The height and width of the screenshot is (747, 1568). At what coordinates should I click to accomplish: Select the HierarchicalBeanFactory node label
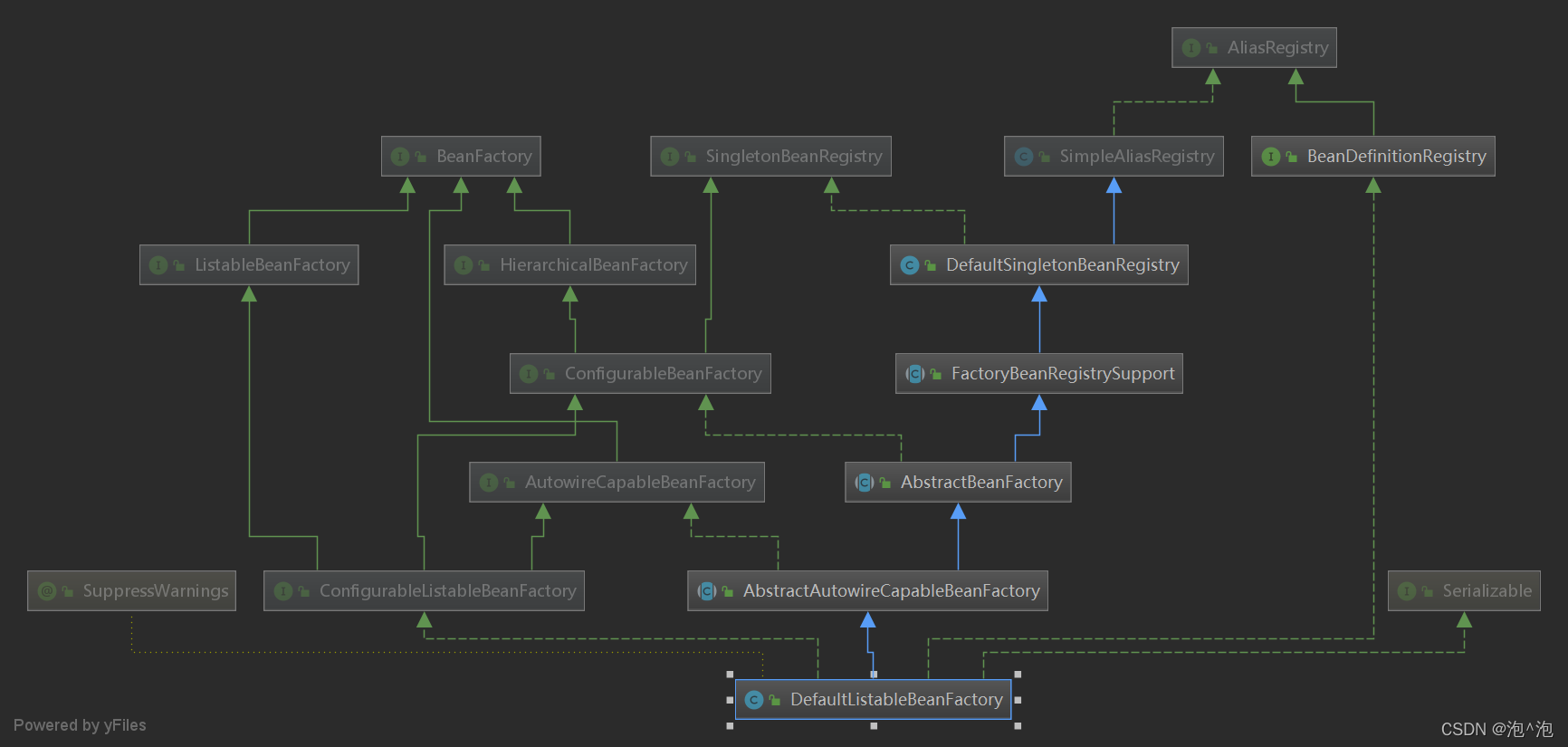click(594, 264)
